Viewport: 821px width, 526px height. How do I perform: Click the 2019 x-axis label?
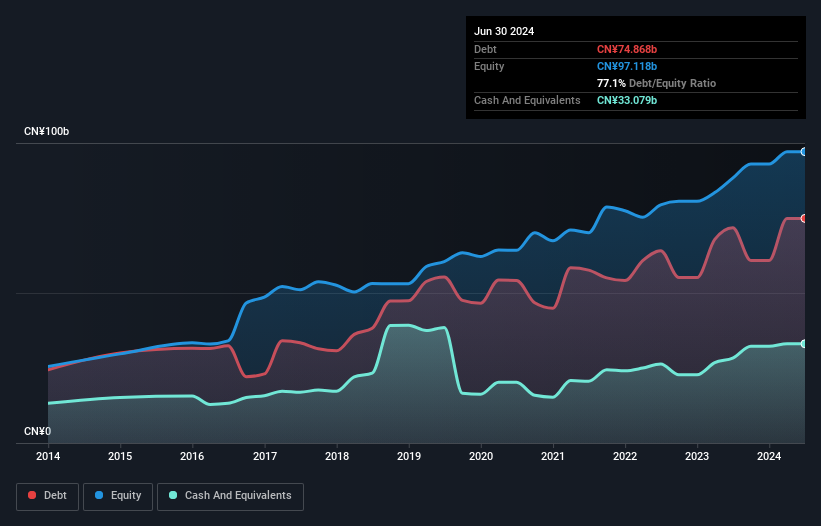click(409, 456)
